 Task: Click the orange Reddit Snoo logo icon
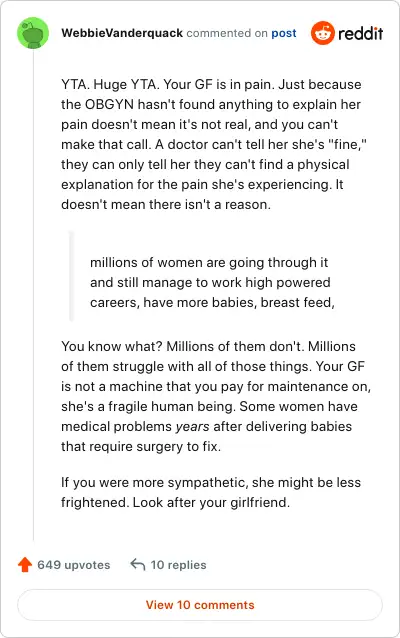click(322, 33)
